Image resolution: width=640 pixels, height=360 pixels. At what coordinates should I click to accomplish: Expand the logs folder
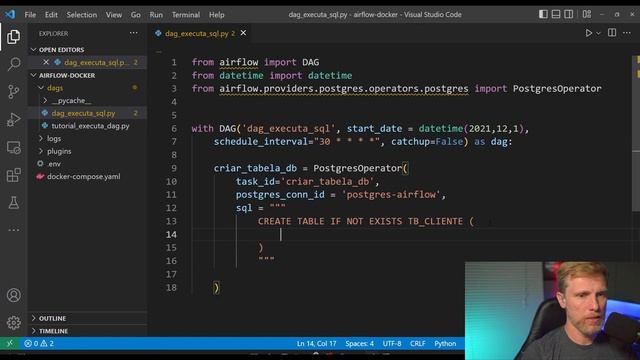click(53, 138)
